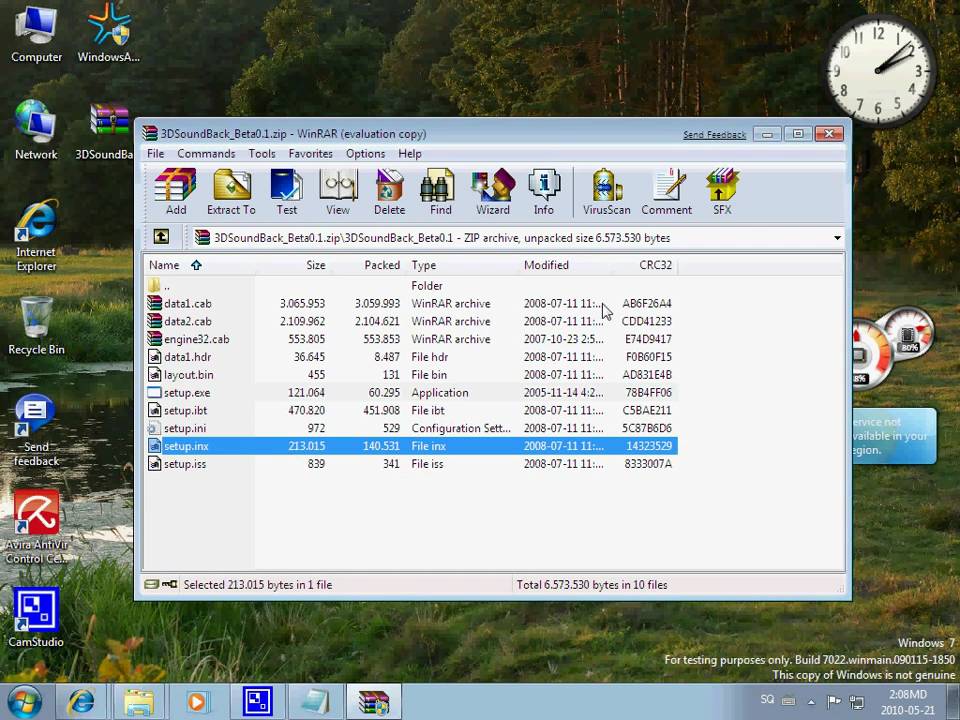Screen dimensions: 960x720
Task: Go up one folder level button
Action: click(161, 237)
